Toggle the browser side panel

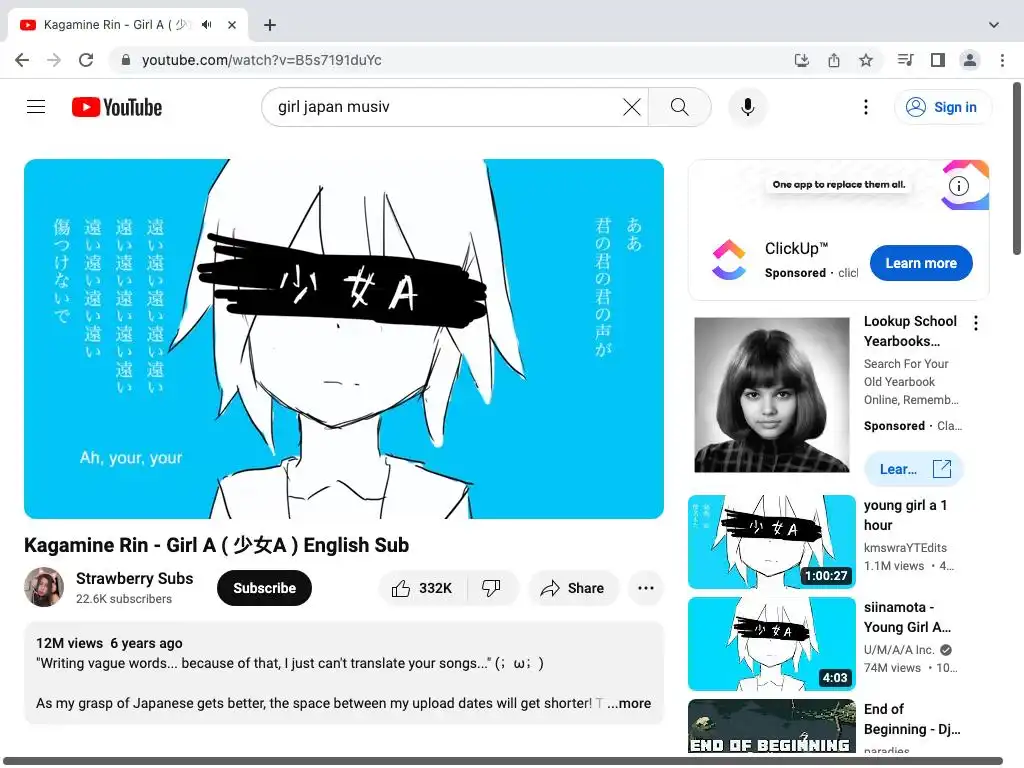[x=938, y=60]
